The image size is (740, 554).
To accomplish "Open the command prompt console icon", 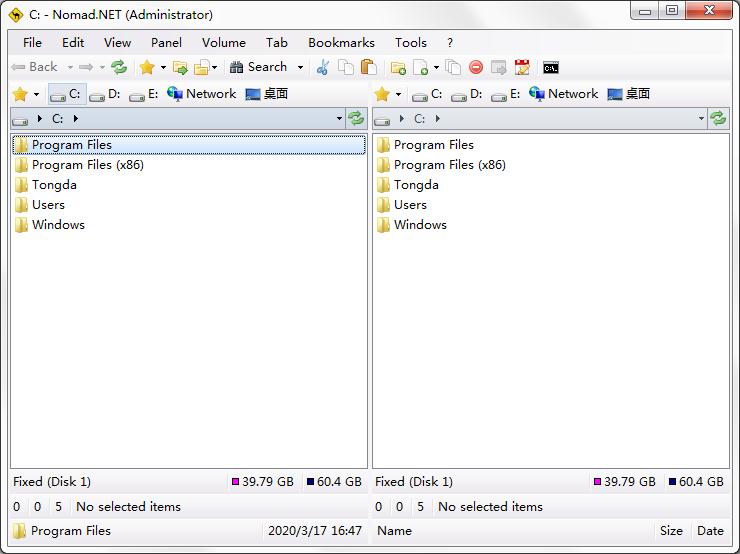I will pos(550,67).
